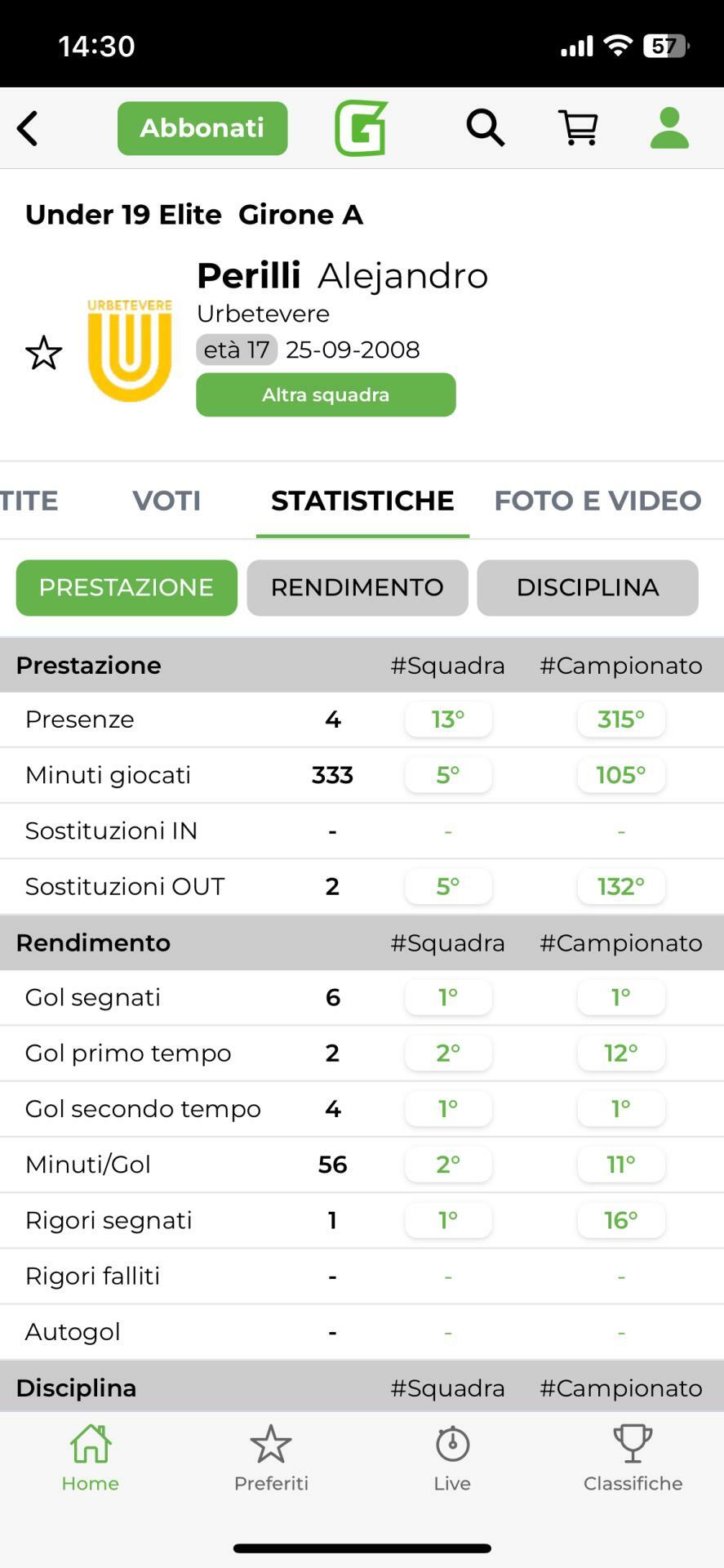
Task: Open the green G logo home
Action: click(x=361, y=128)
